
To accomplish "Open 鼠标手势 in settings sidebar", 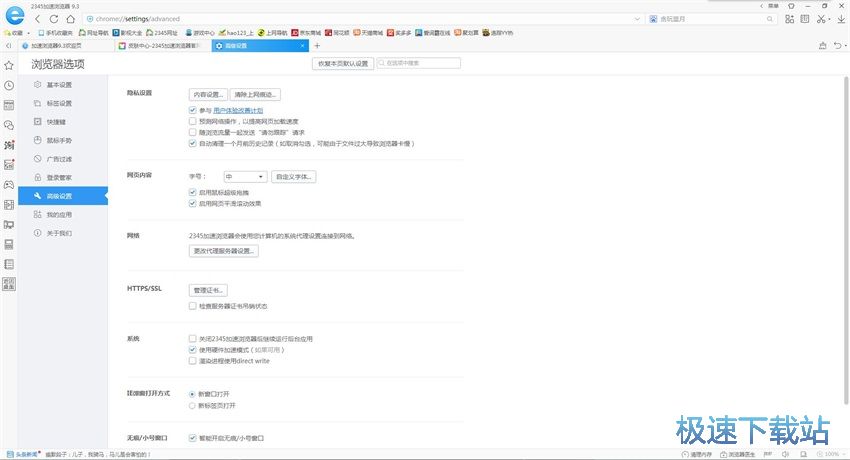I will 63,140.
